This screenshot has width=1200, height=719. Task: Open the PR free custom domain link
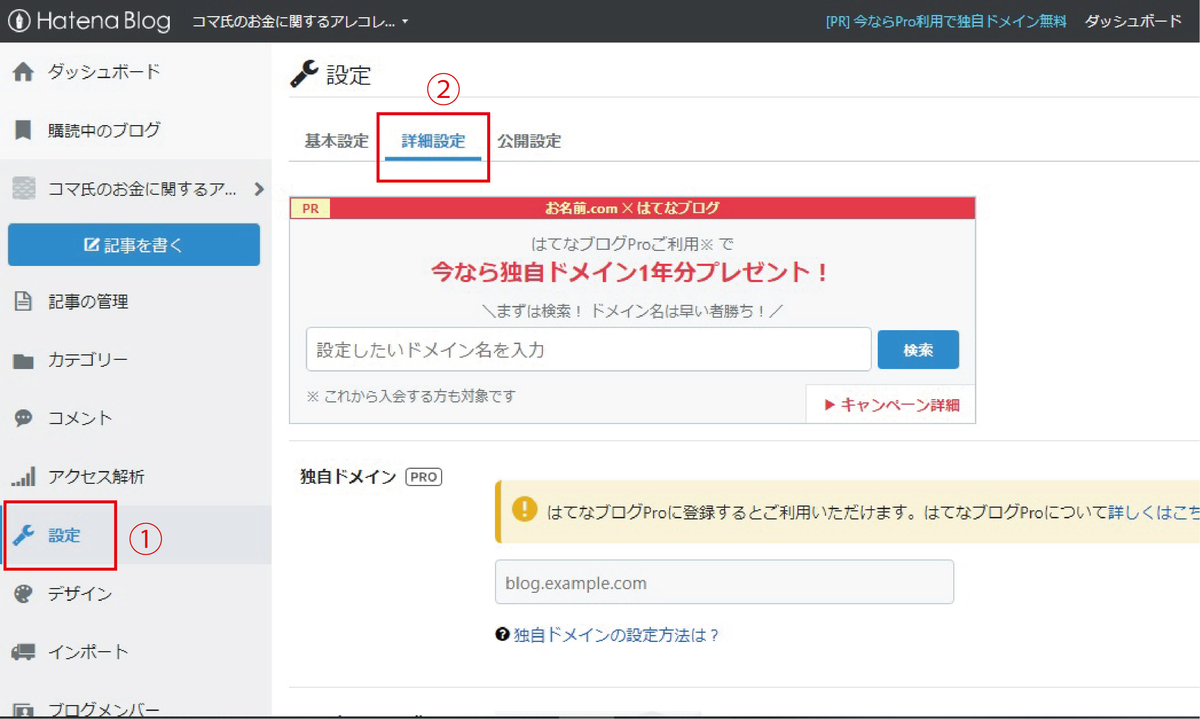point(945,21)
